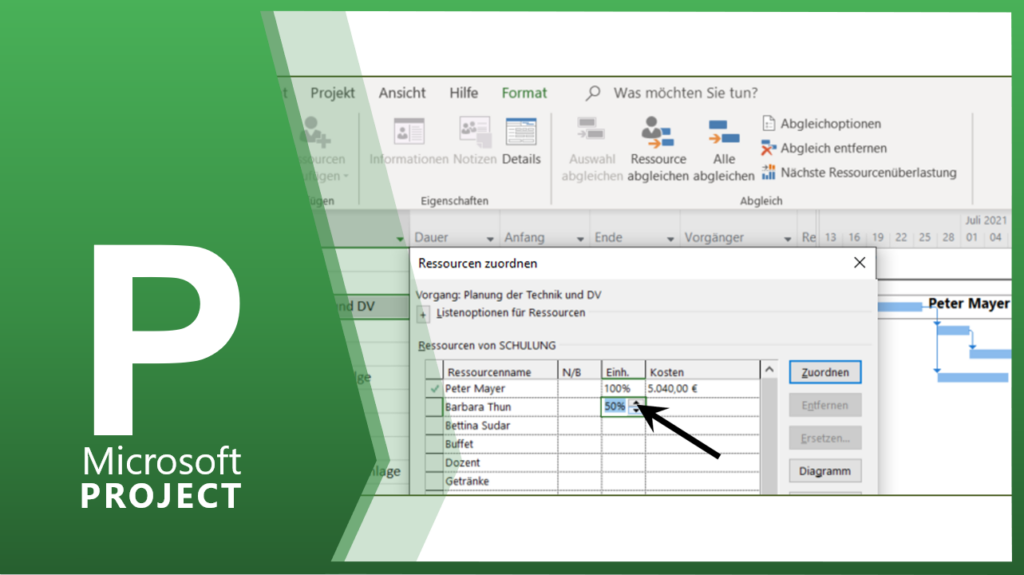The image size is (1024, 575).
Task: Click the 5.040,00 € cost cell
Action: (703, 388)
